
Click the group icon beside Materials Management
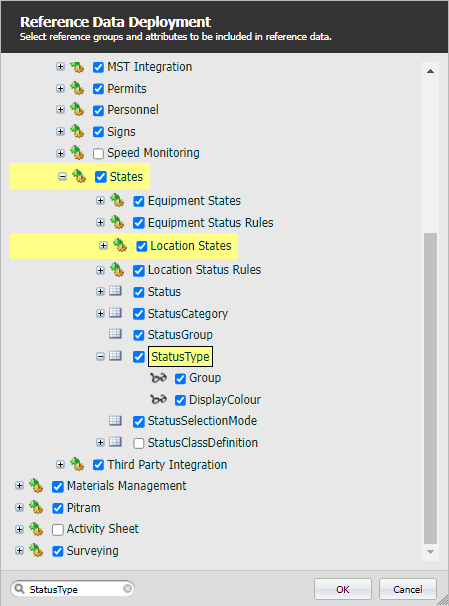[x=36, y=486]
